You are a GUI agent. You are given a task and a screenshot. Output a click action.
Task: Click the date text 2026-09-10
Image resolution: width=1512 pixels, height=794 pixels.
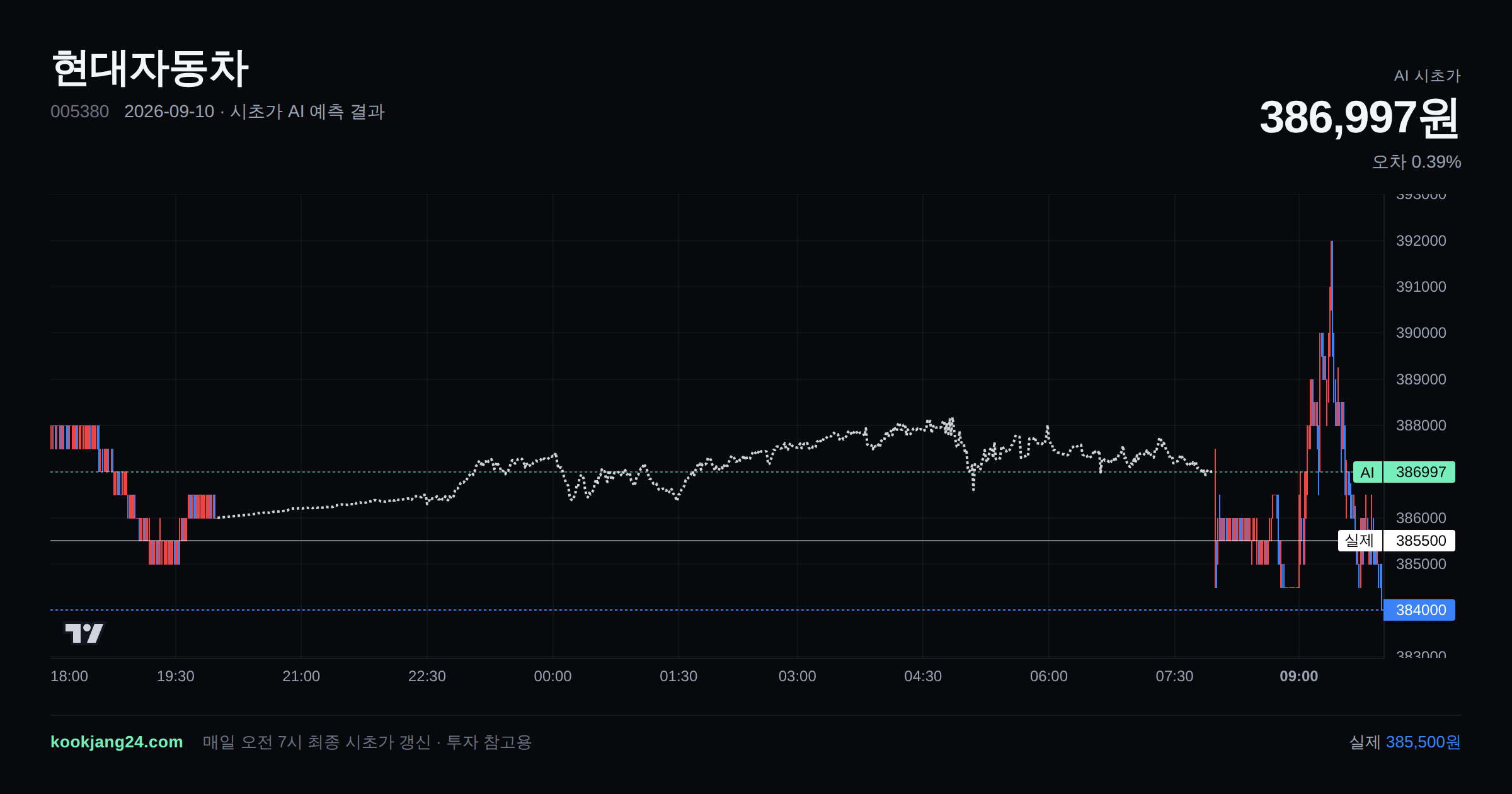(x=169, y=112)
